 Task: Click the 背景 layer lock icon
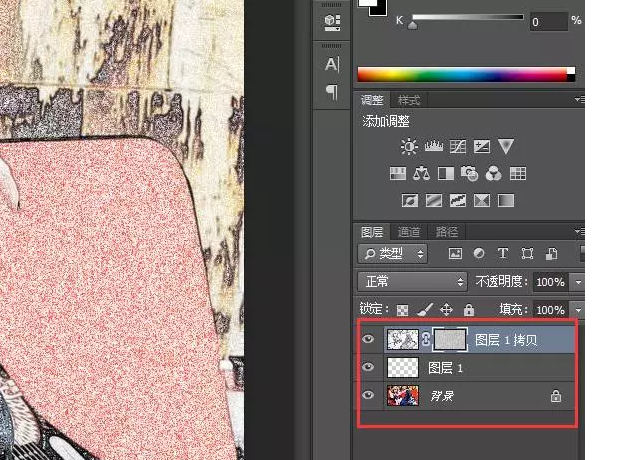pos(556,396)
